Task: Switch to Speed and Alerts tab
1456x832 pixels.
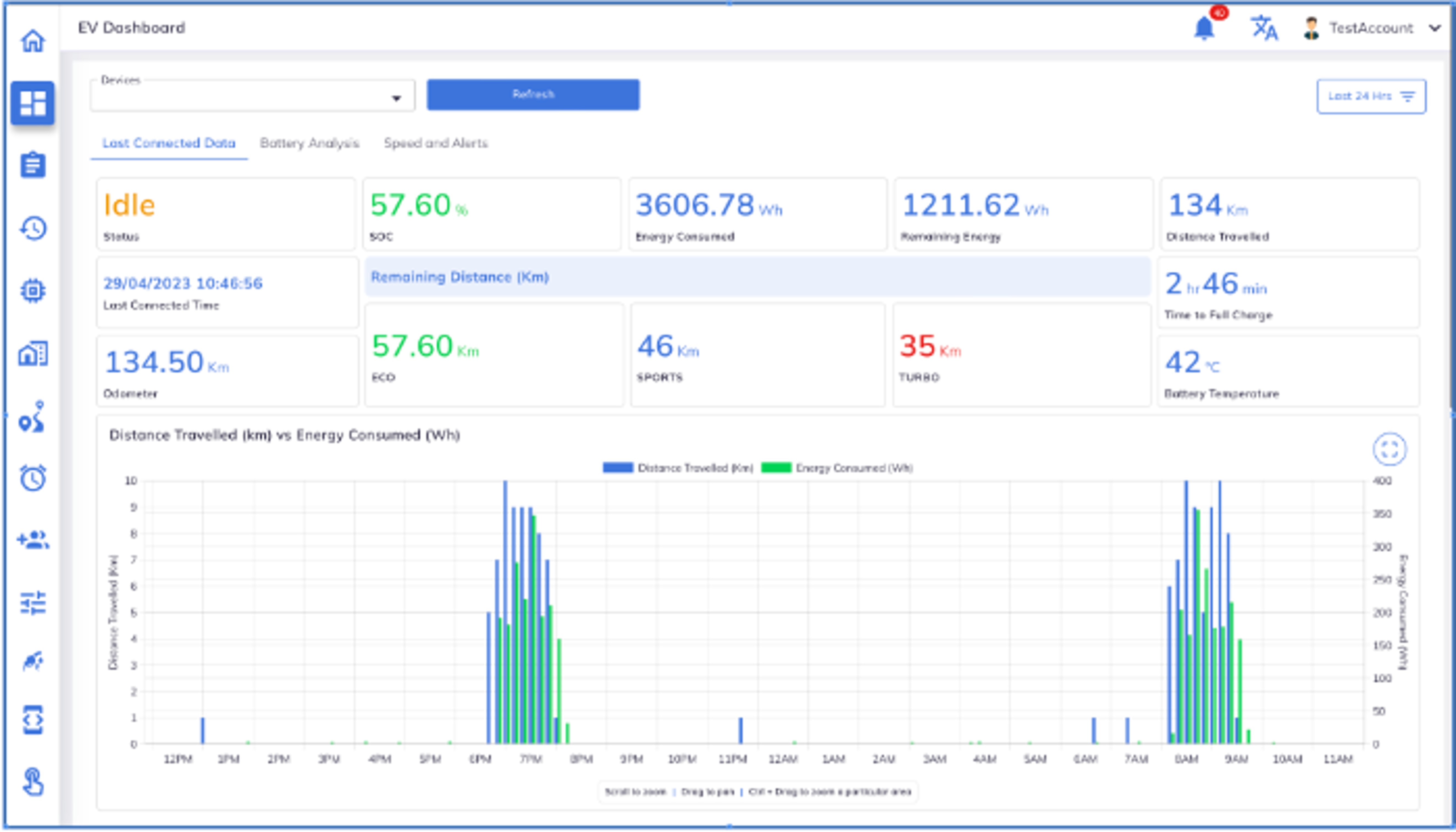Action: click(436, 143)
